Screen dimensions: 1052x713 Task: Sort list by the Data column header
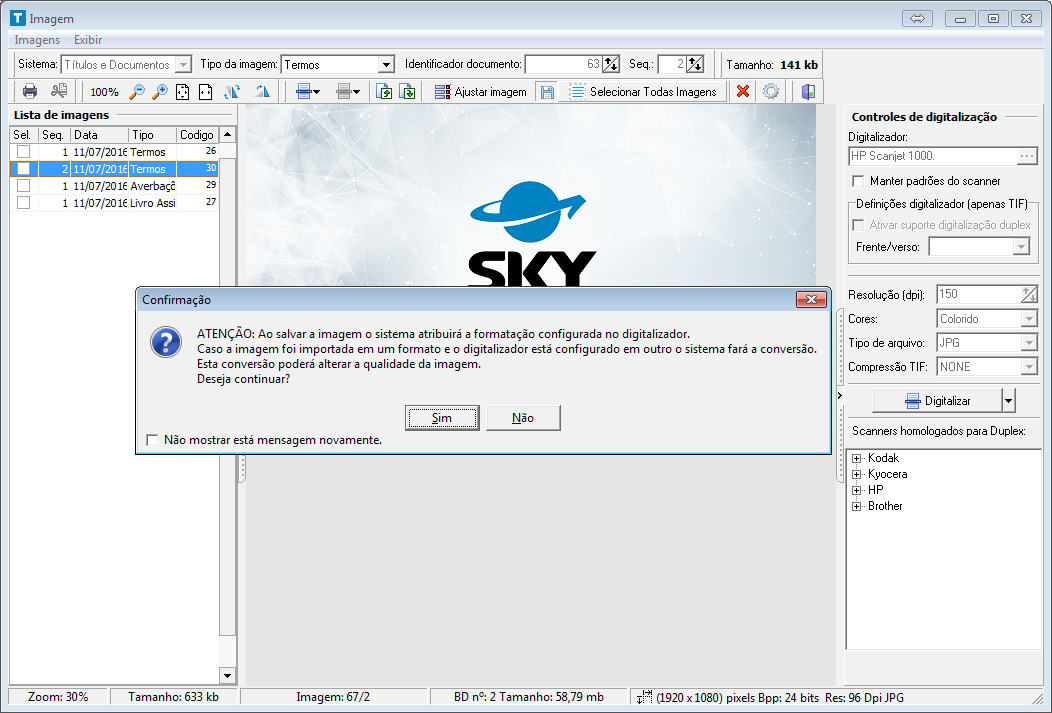click(99, 135)
